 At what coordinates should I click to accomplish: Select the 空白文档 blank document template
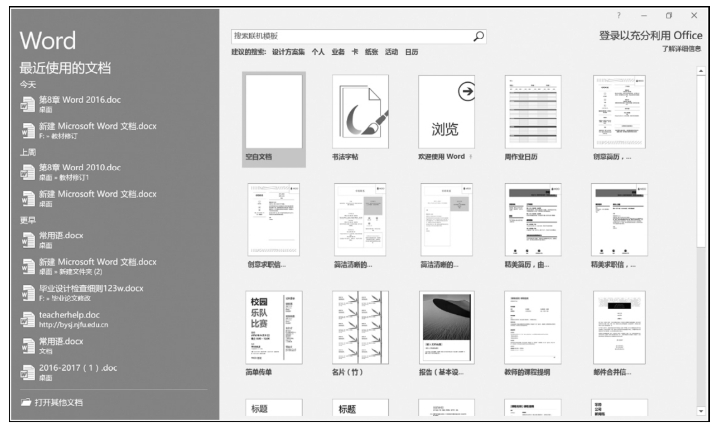click(x=274, y=119)
